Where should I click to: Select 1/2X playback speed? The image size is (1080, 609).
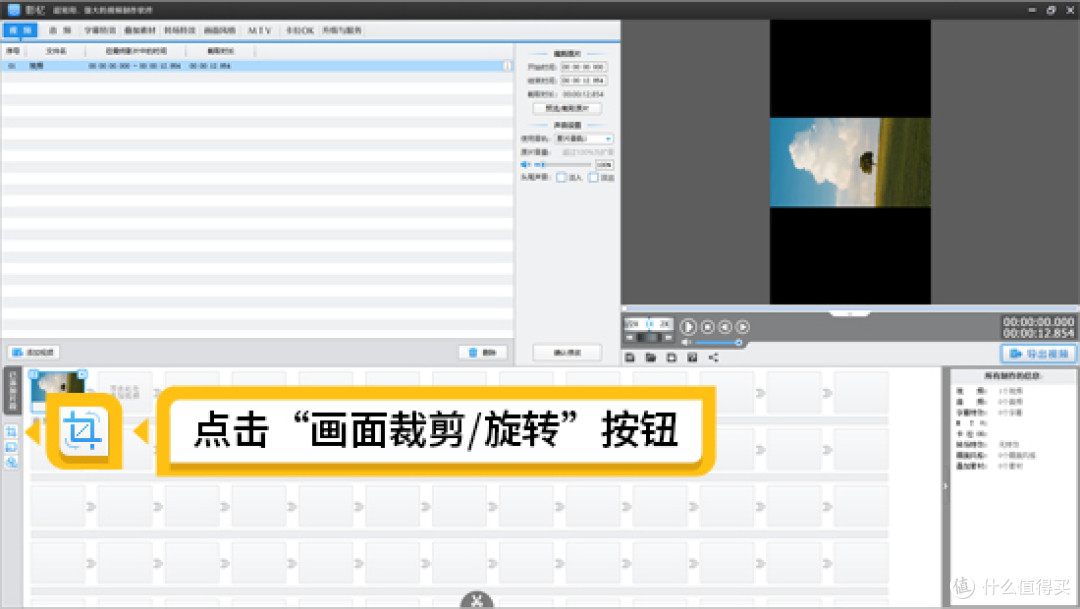click(632, 323)
